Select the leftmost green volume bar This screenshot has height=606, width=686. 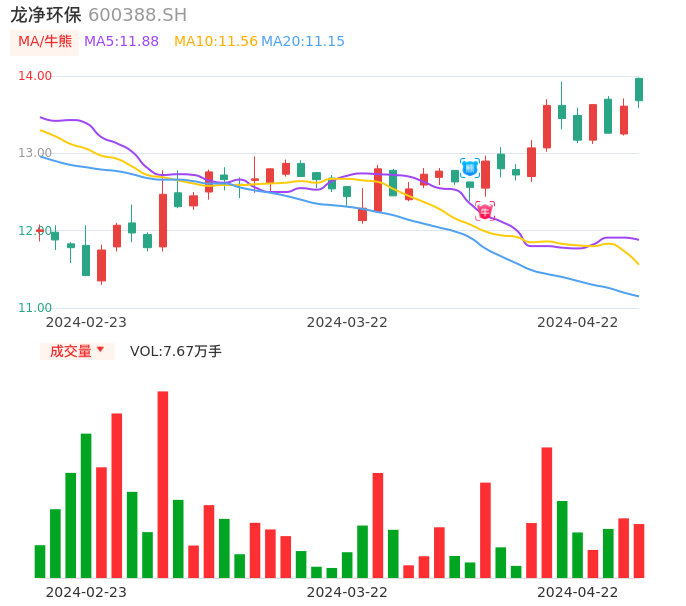coord(40,561)
